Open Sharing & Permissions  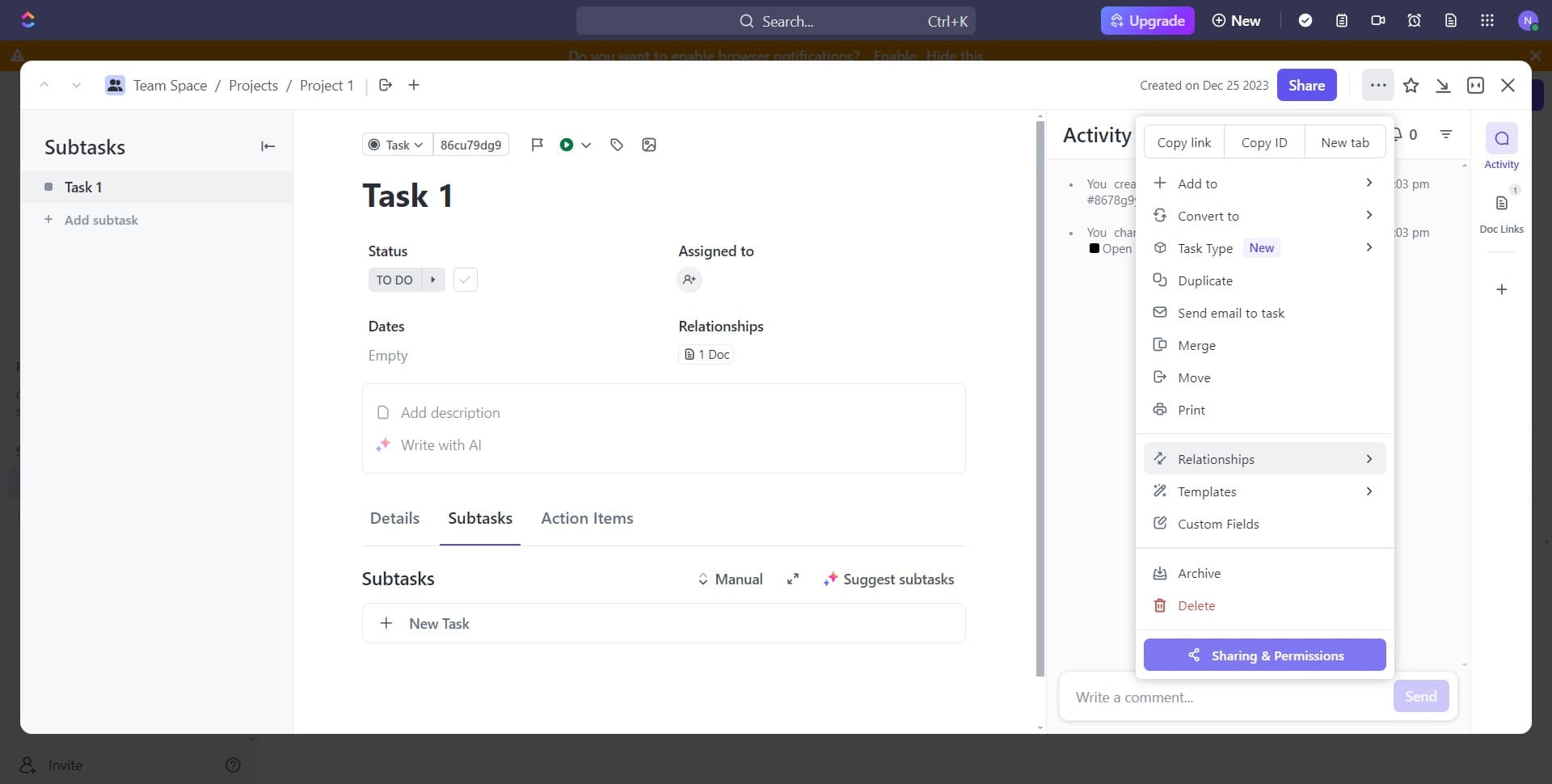(x=1263, y=655)
